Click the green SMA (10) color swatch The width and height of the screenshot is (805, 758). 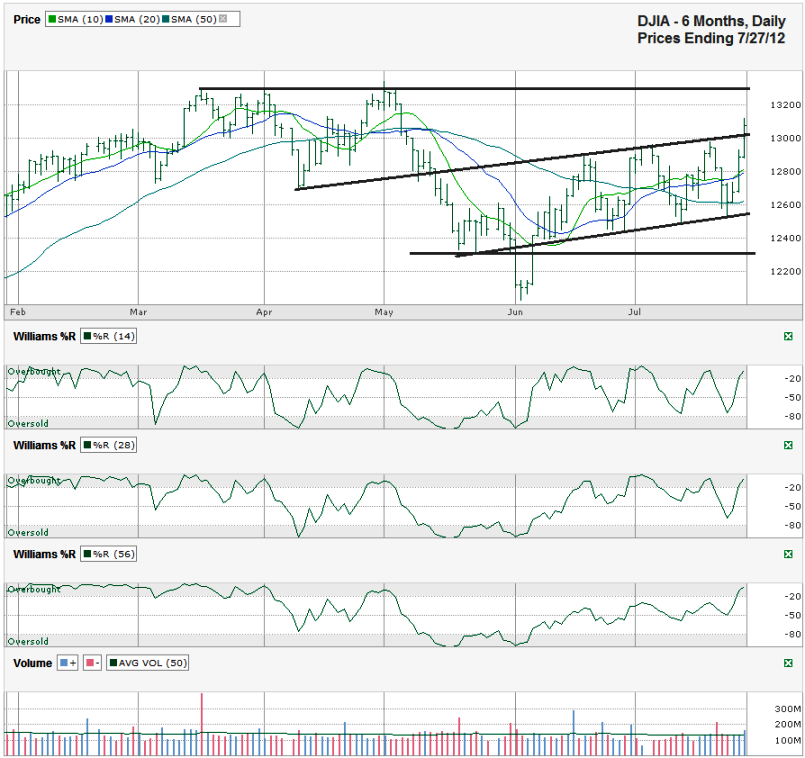pos(52,20)
